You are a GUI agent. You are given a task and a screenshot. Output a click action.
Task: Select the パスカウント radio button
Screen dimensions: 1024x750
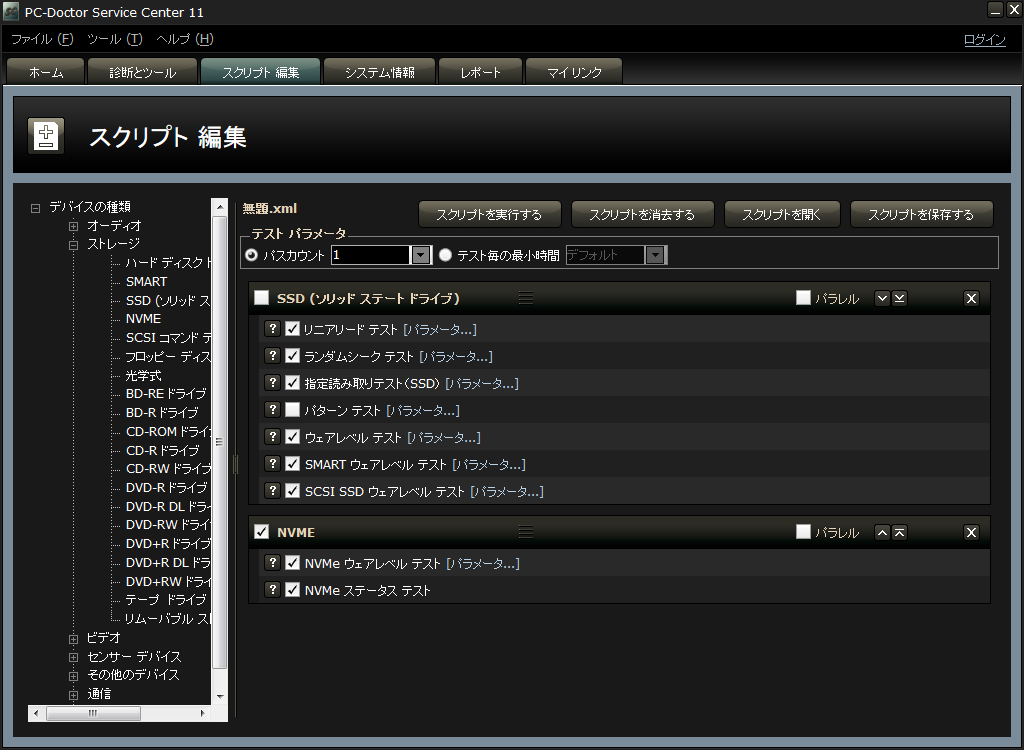[x=251, y=255]
